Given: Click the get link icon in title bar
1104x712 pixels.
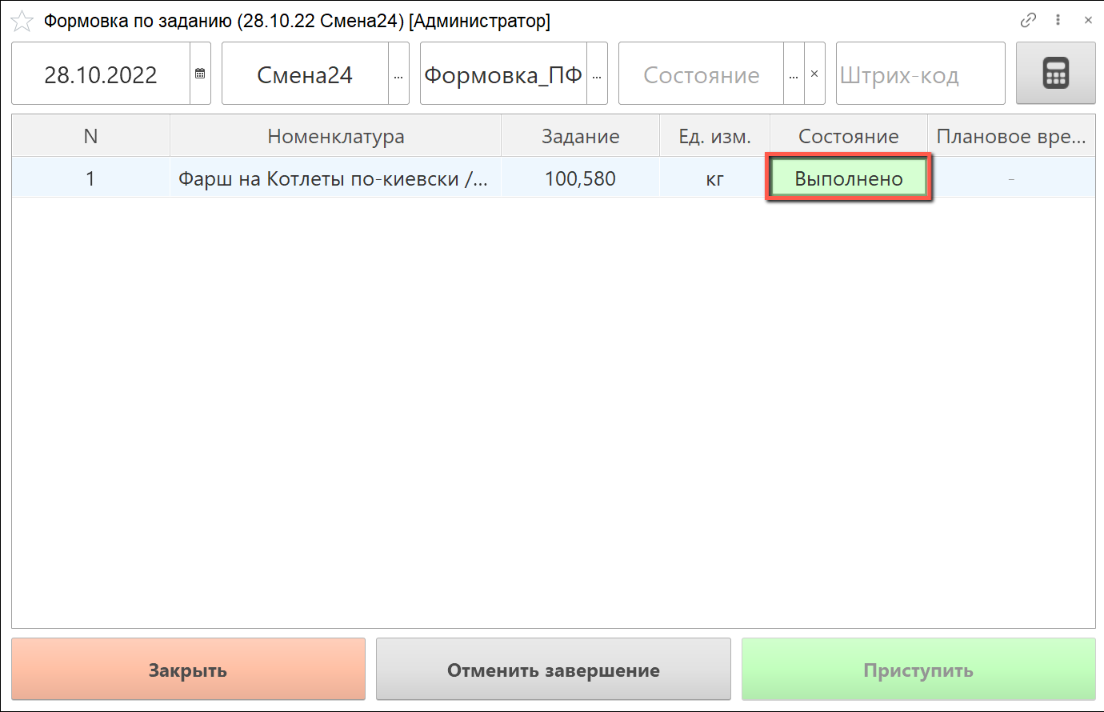Looking at the screenshot, I should tap(1028, 20).
